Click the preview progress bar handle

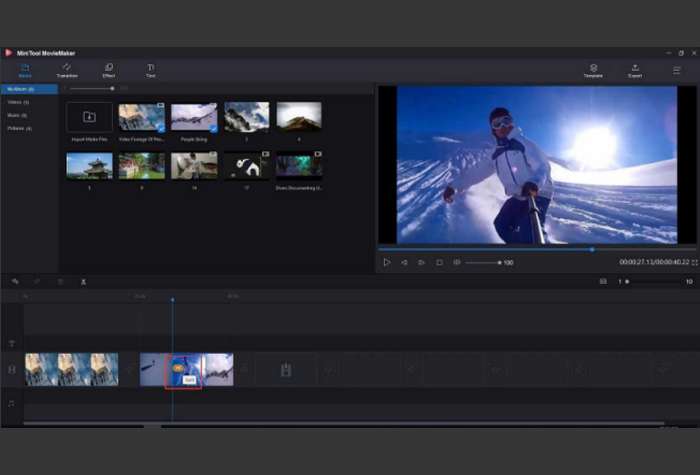pyautogui.click(x=592, y=250)
